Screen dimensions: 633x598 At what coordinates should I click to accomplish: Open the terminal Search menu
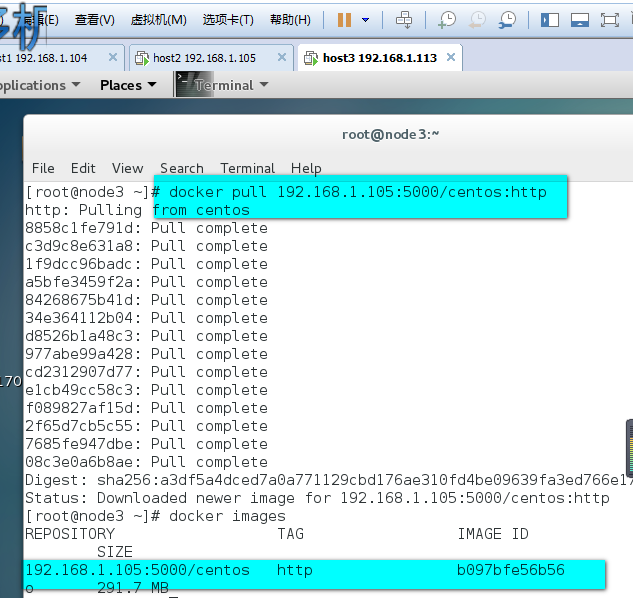pos(182,168)
